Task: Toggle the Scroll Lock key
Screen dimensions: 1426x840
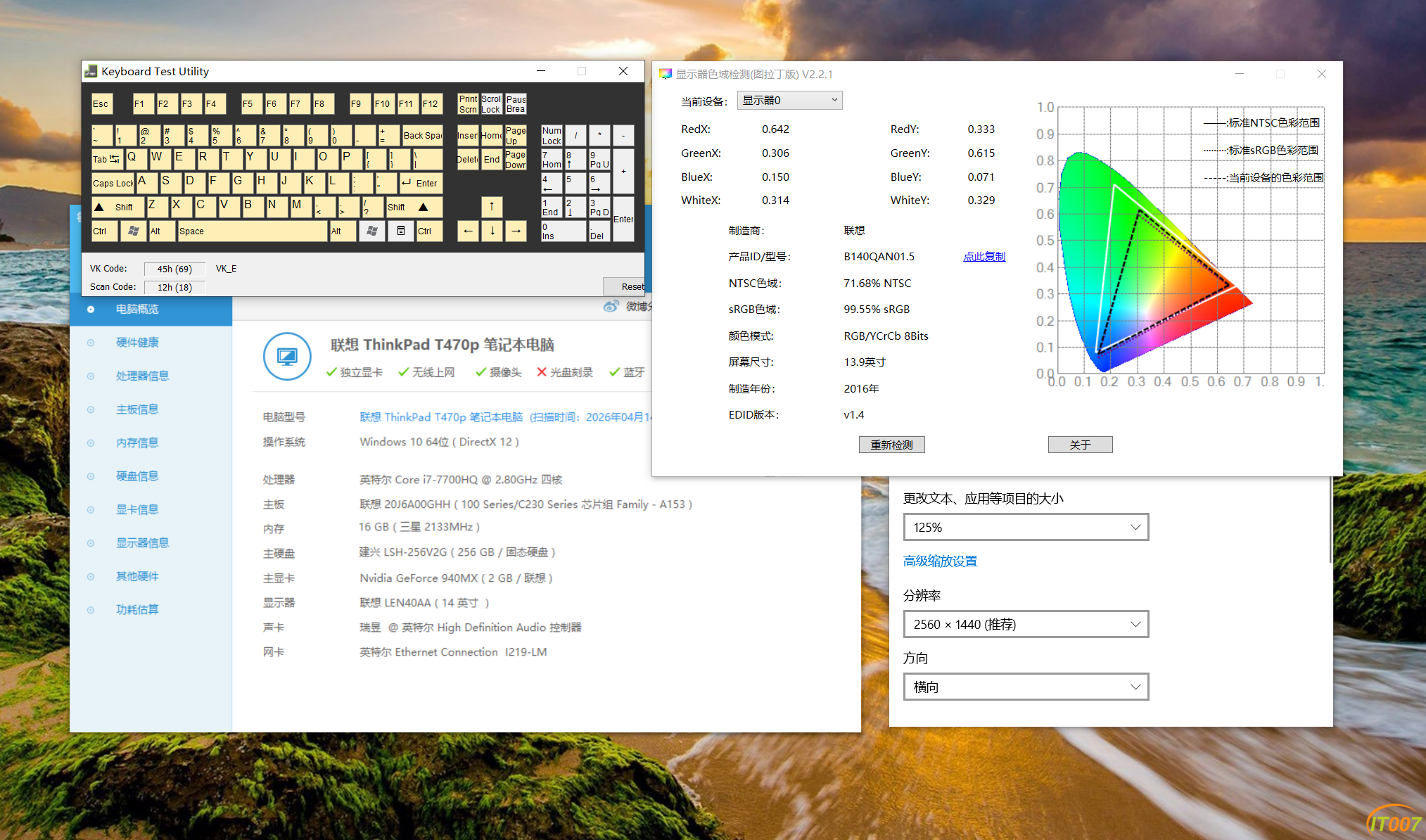Action: 491,104
